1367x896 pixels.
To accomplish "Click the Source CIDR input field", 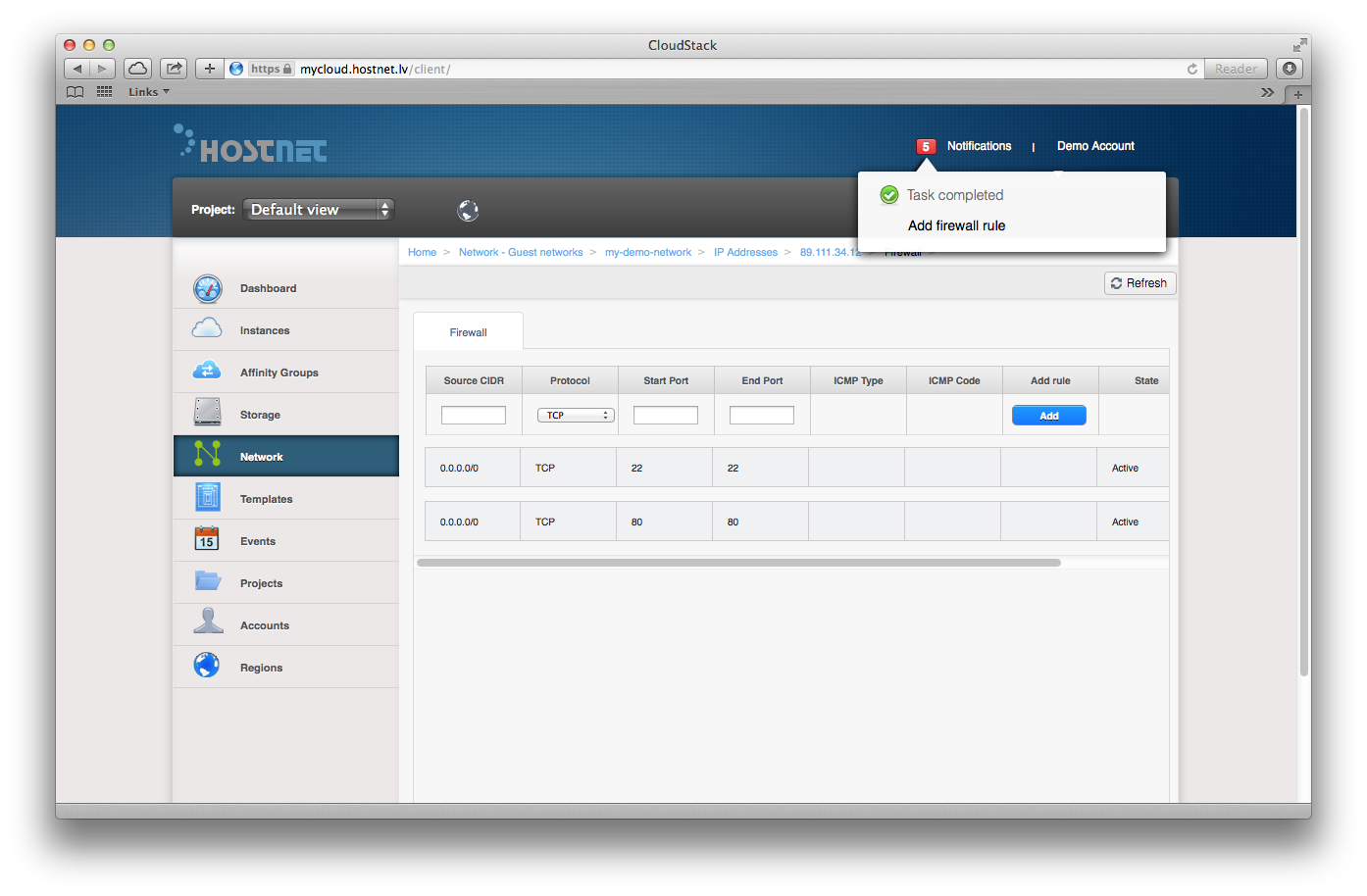I will point(473,416).
